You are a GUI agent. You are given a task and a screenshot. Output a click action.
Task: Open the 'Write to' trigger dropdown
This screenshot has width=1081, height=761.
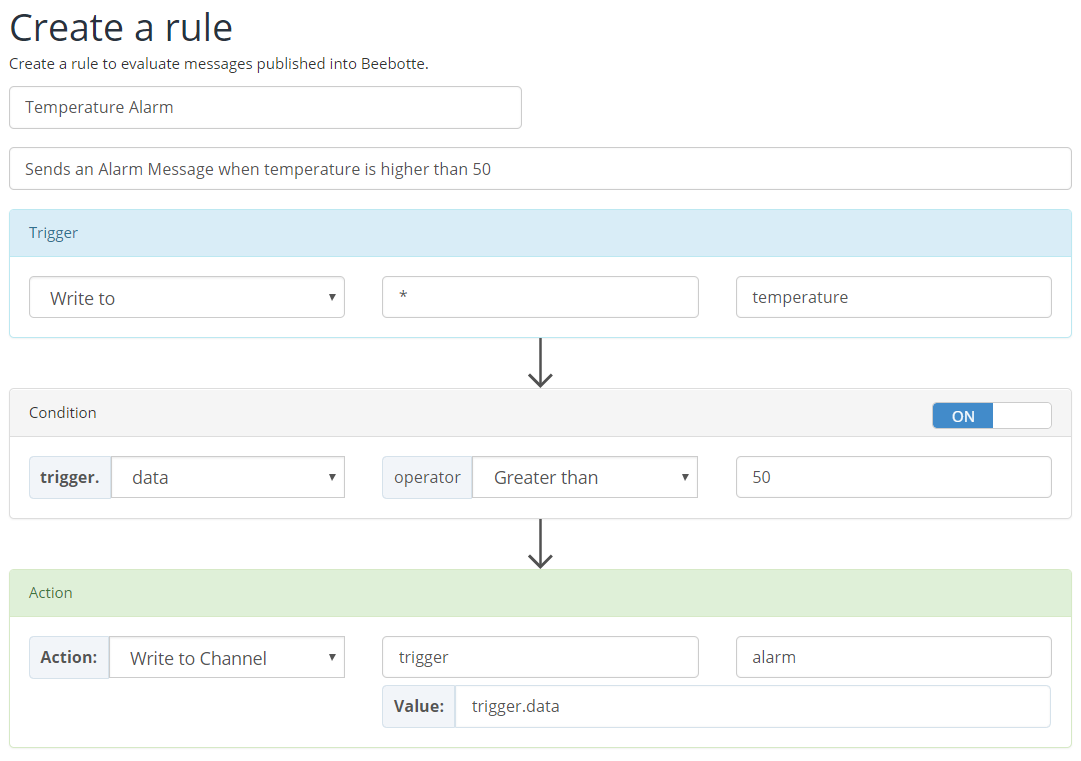coord(187,298)
